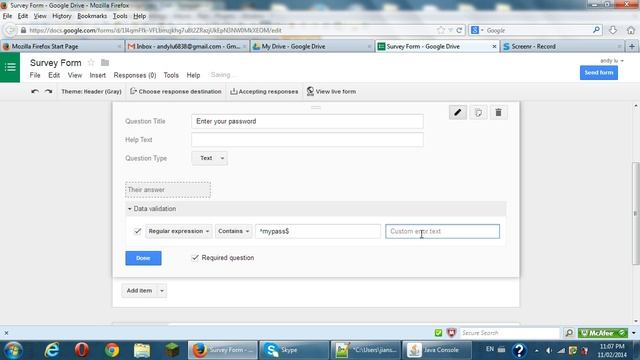Open the Regular expression validation dropdown

(179, 231)
